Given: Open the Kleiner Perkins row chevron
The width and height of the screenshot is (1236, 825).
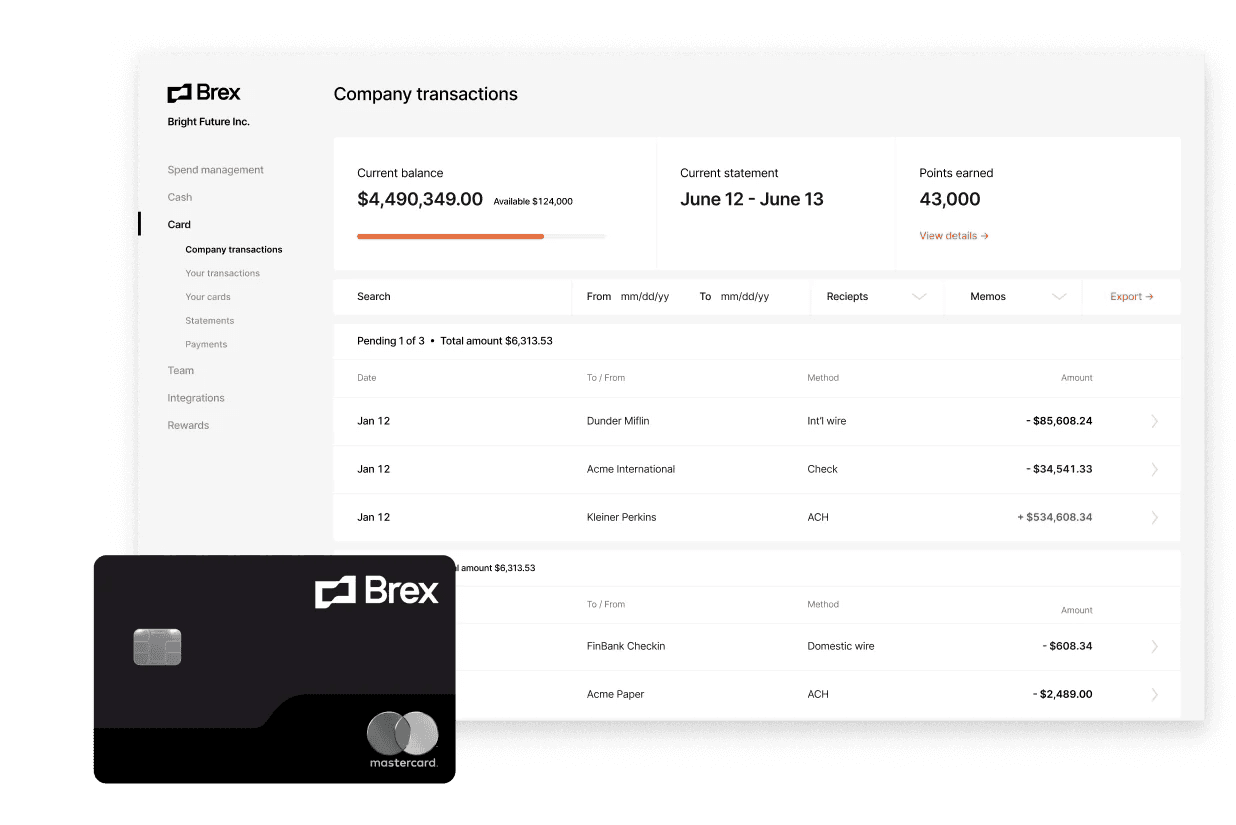Looking at the screenshot, I should pos(1155,517).
